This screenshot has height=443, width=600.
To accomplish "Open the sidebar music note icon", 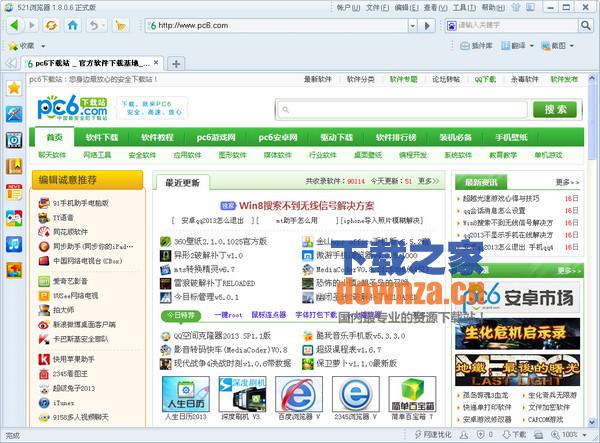I will pos(14,244).
